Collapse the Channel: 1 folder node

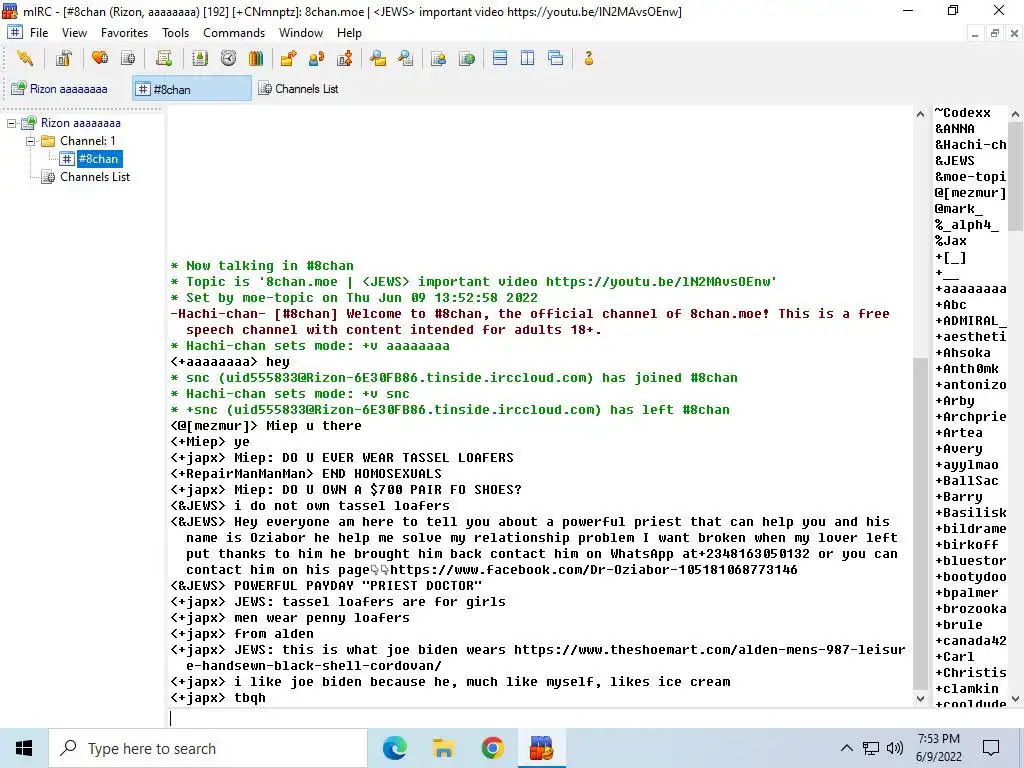30,141
